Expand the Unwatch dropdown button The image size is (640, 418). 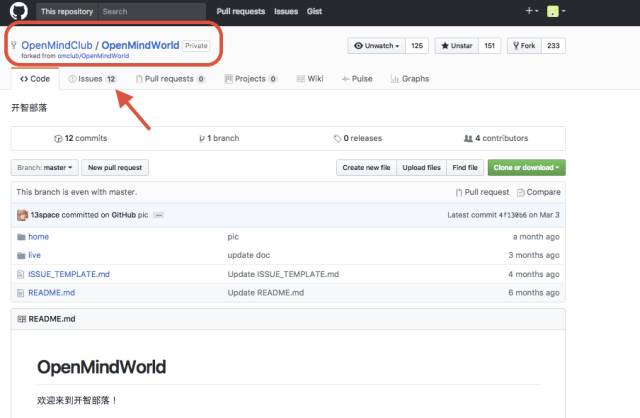pos(376,46)
